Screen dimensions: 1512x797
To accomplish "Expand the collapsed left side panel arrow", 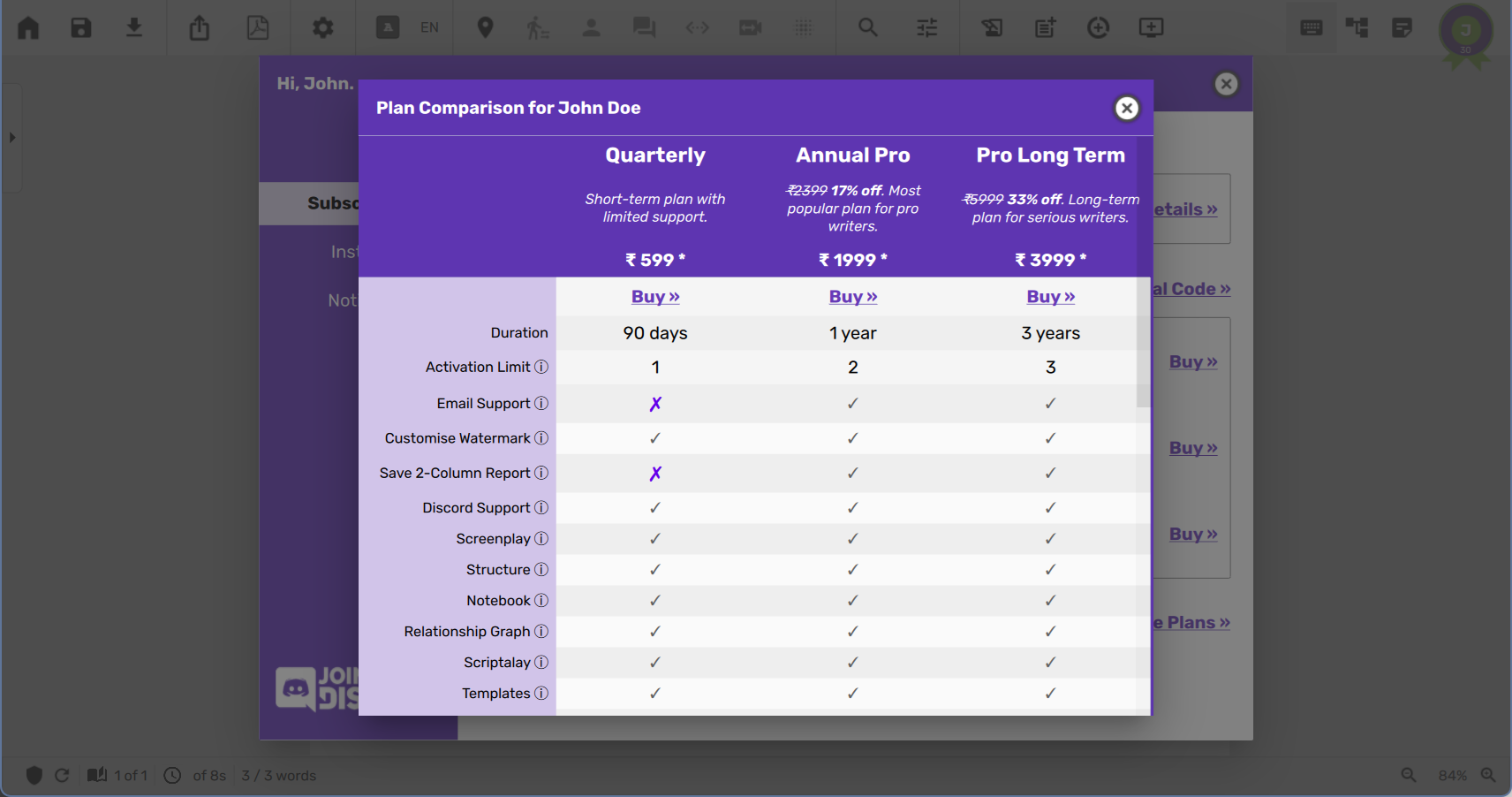I will (12, 138).
